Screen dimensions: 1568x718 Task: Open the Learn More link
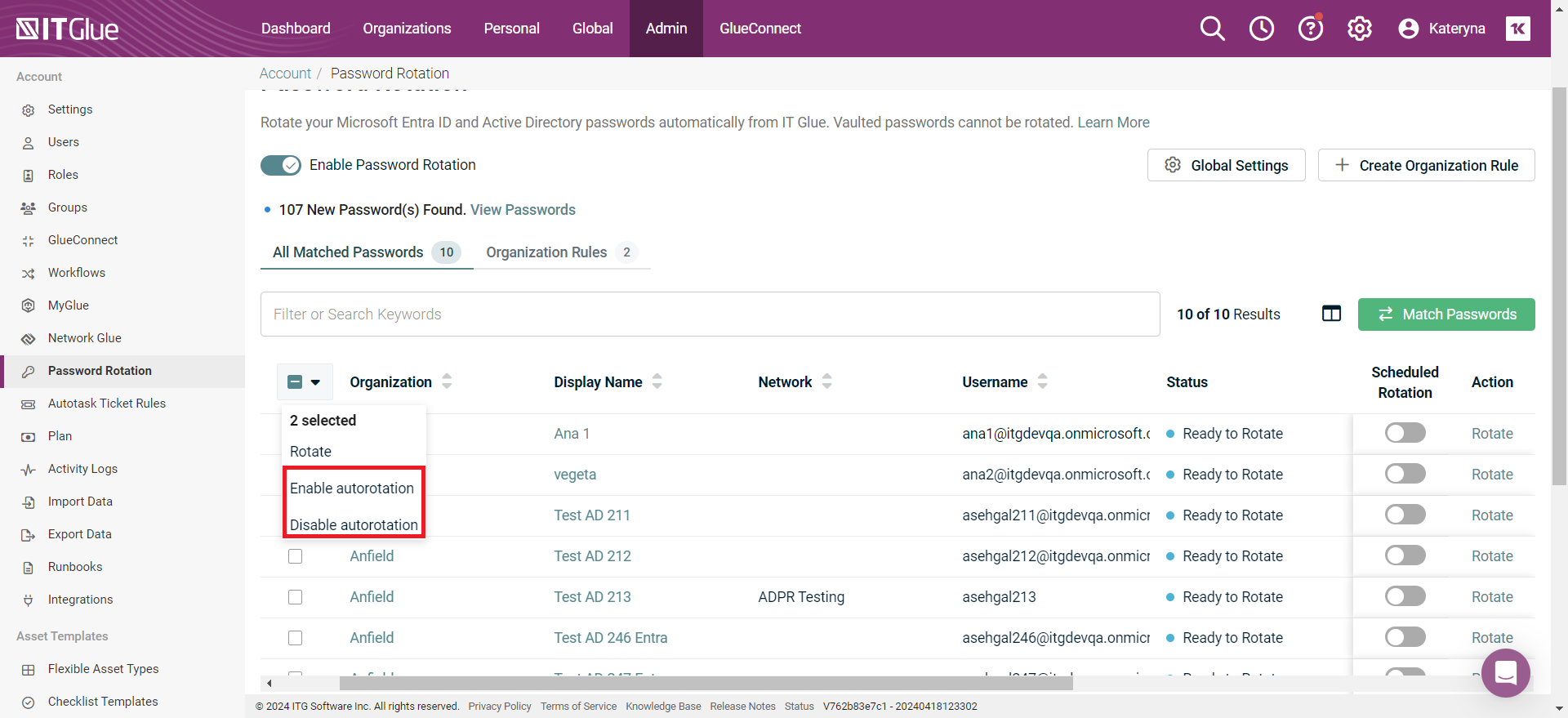[x=1113, y=123]
